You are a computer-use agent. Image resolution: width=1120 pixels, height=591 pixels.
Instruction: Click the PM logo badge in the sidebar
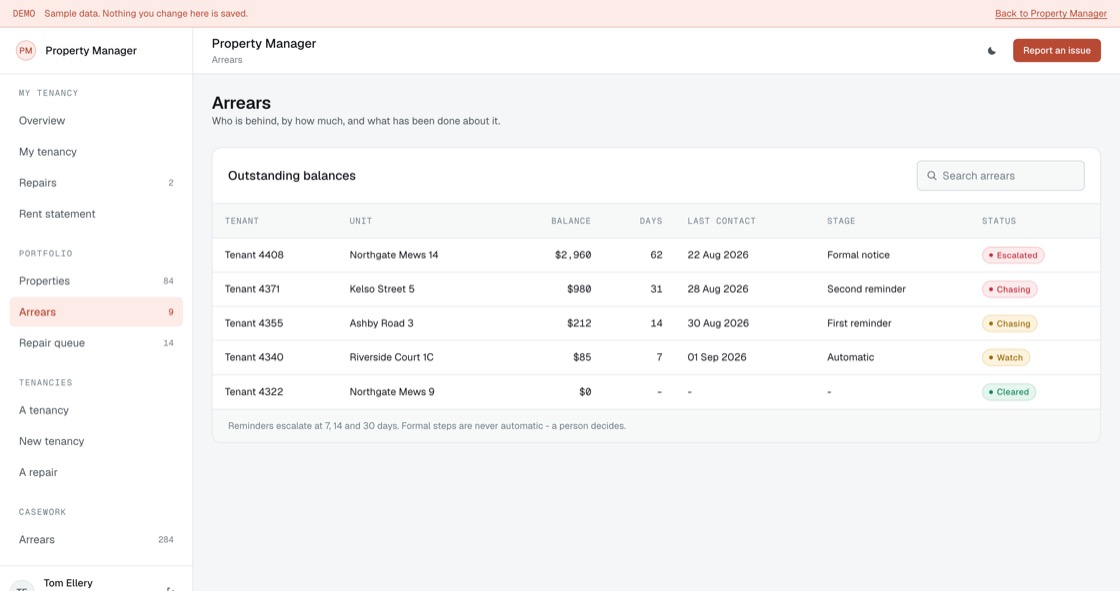[x=26, y=51]
